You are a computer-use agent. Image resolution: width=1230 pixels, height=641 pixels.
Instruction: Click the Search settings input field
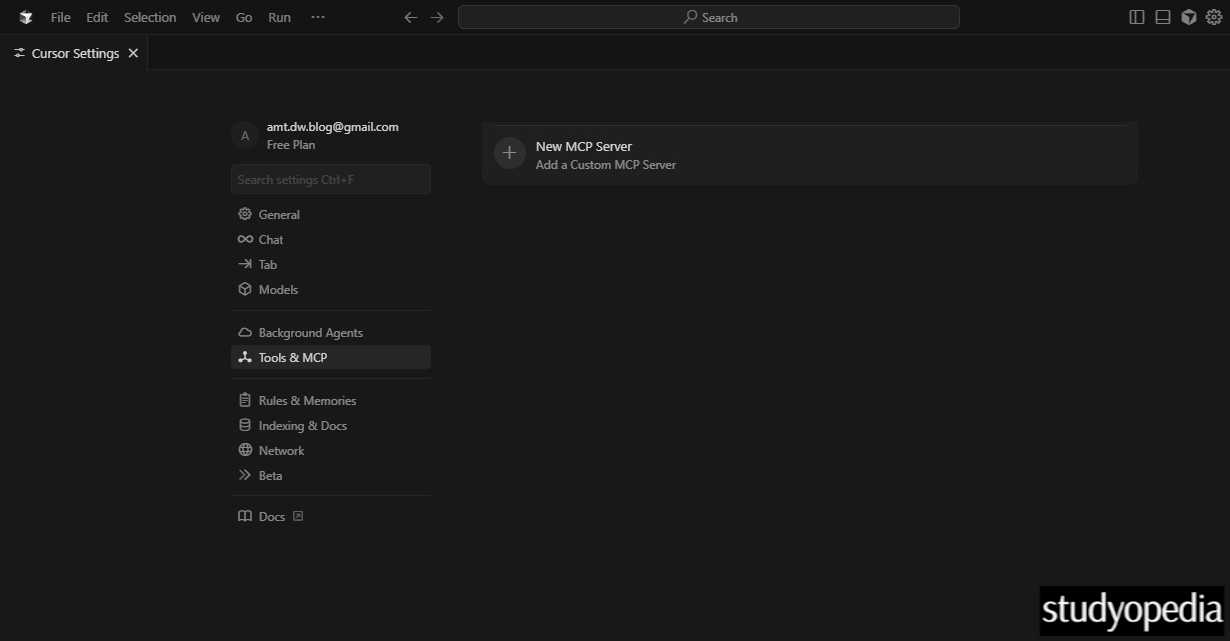tap(330, 179)
